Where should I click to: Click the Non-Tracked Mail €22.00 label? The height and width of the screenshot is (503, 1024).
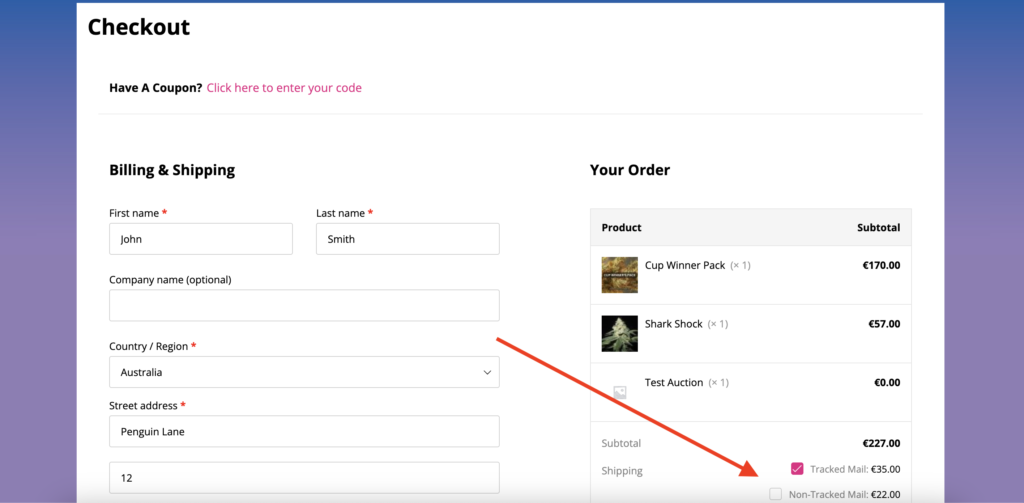pos(844,494)
